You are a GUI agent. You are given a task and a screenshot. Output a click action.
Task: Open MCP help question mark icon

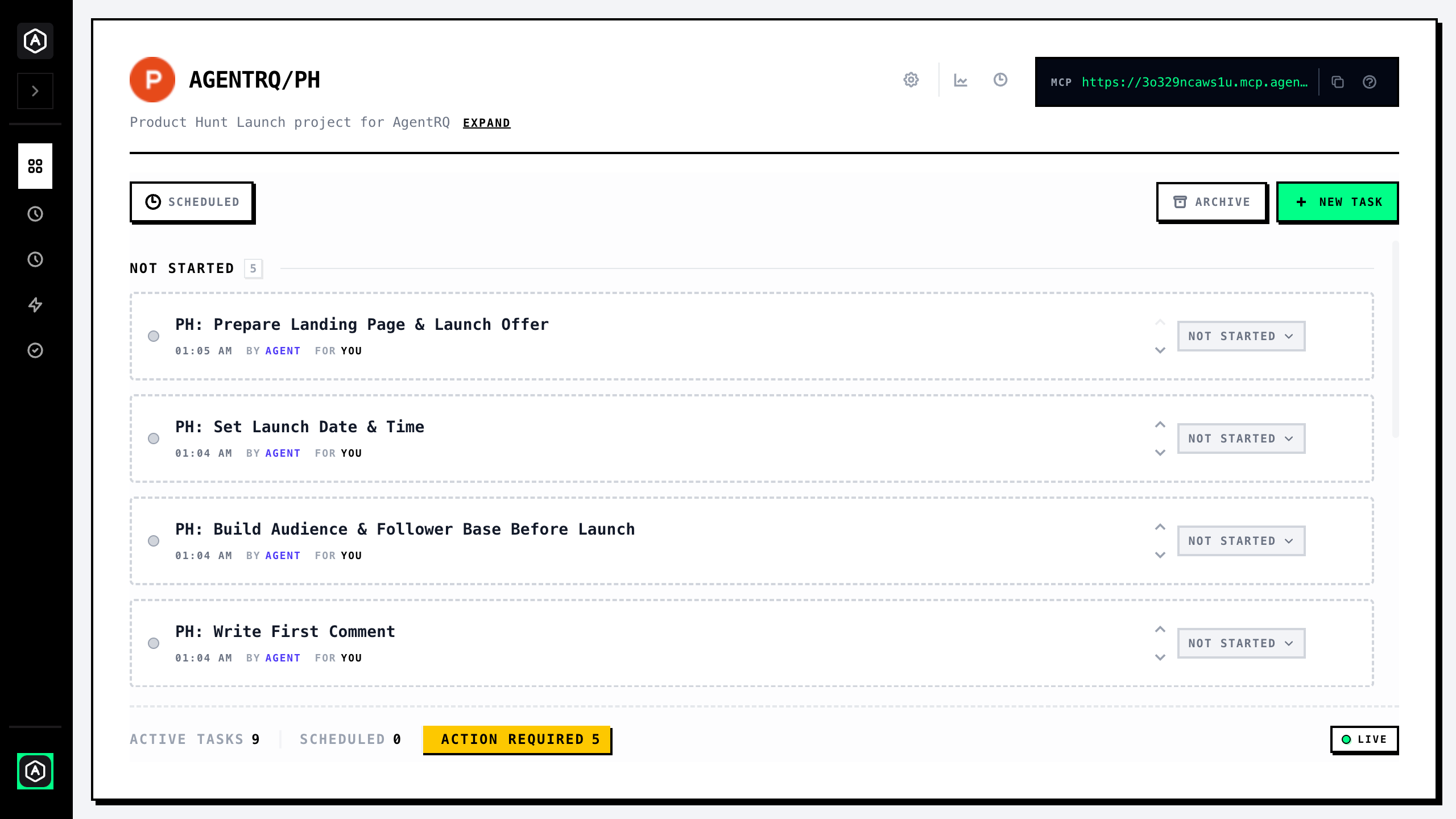(x=1370, y=82)
